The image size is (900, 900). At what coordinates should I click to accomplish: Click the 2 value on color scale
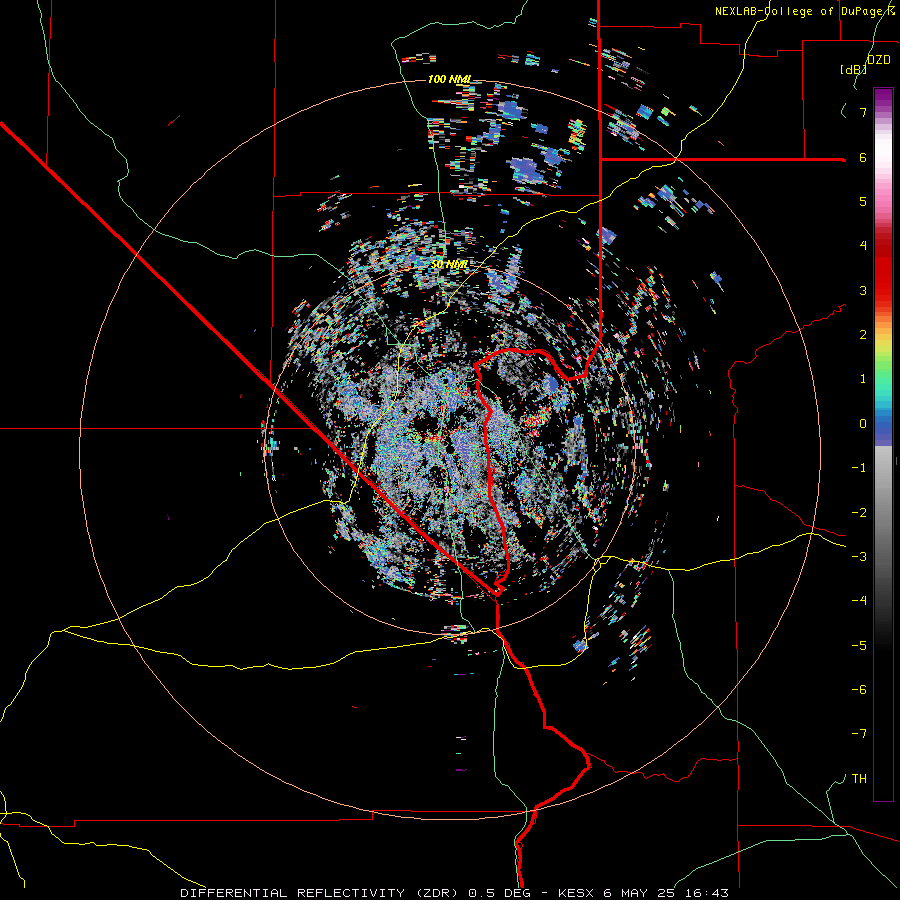pyautogui.click(x=863, y=335)
